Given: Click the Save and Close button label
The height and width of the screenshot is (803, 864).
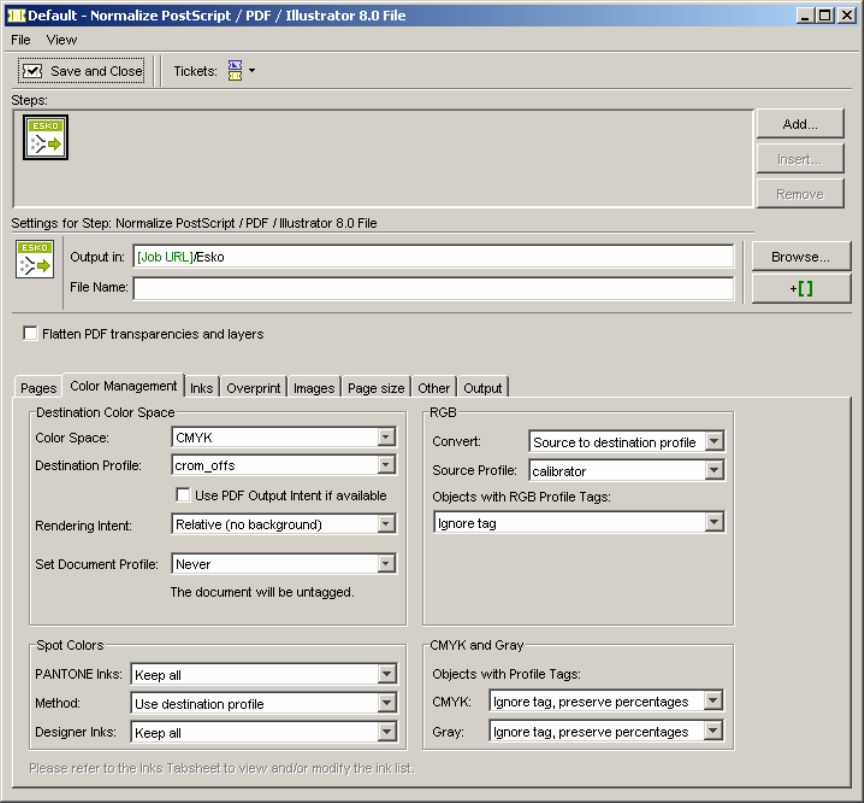Looking at the screenshot, I should [x=96, y=71].
